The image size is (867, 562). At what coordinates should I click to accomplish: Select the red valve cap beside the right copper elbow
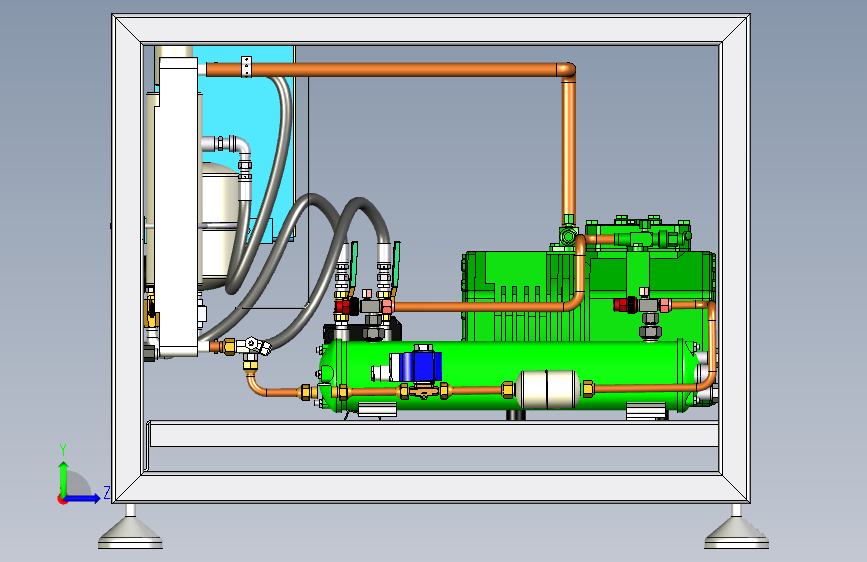click(x=625, y=305)
